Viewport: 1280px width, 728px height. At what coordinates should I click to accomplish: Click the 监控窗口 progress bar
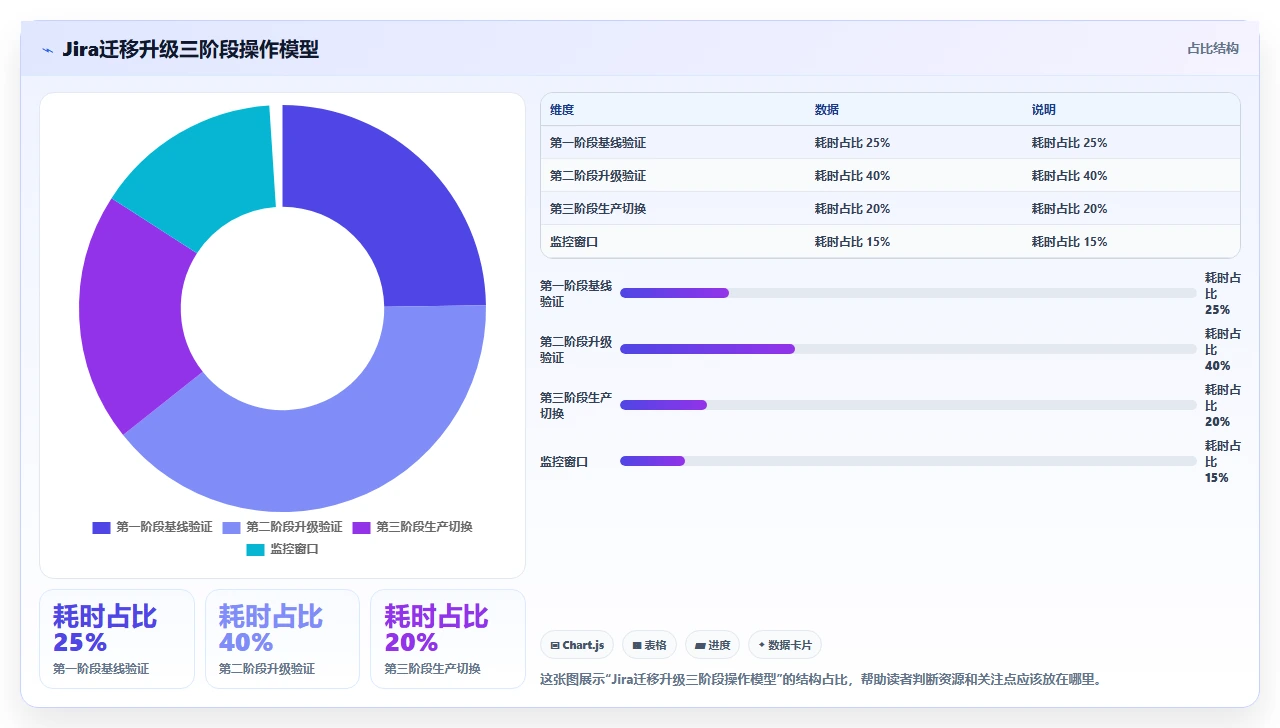point(908,461)
